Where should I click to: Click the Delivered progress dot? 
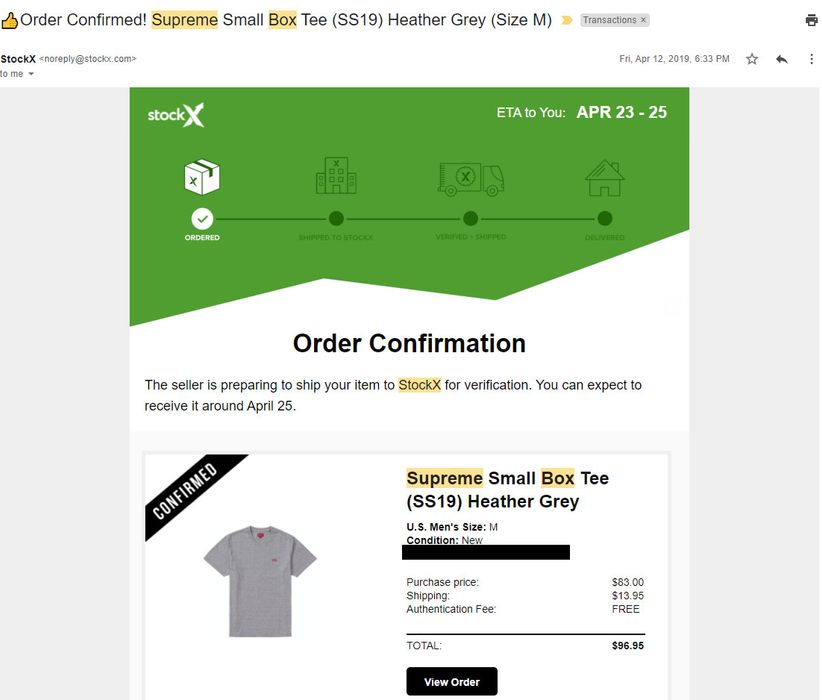tap(605, 218)
